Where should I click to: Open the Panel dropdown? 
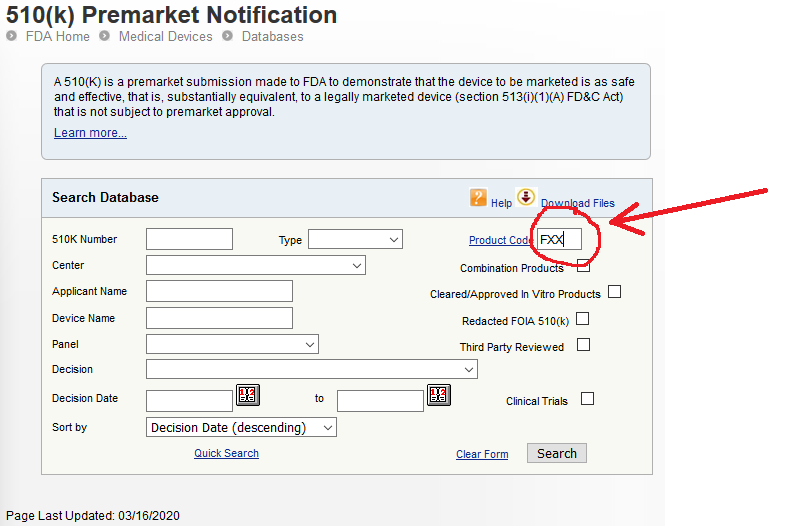click(x=232, y=344)
